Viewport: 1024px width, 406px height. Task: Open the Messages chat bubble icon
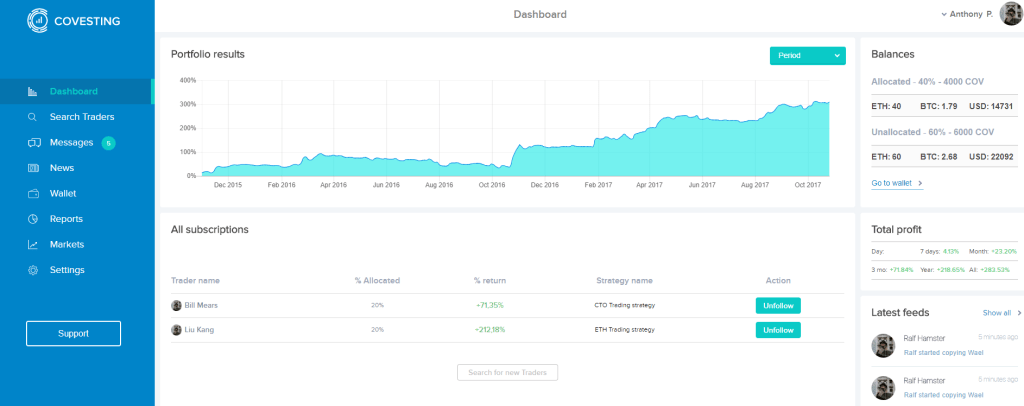click(x=33, y=142)
